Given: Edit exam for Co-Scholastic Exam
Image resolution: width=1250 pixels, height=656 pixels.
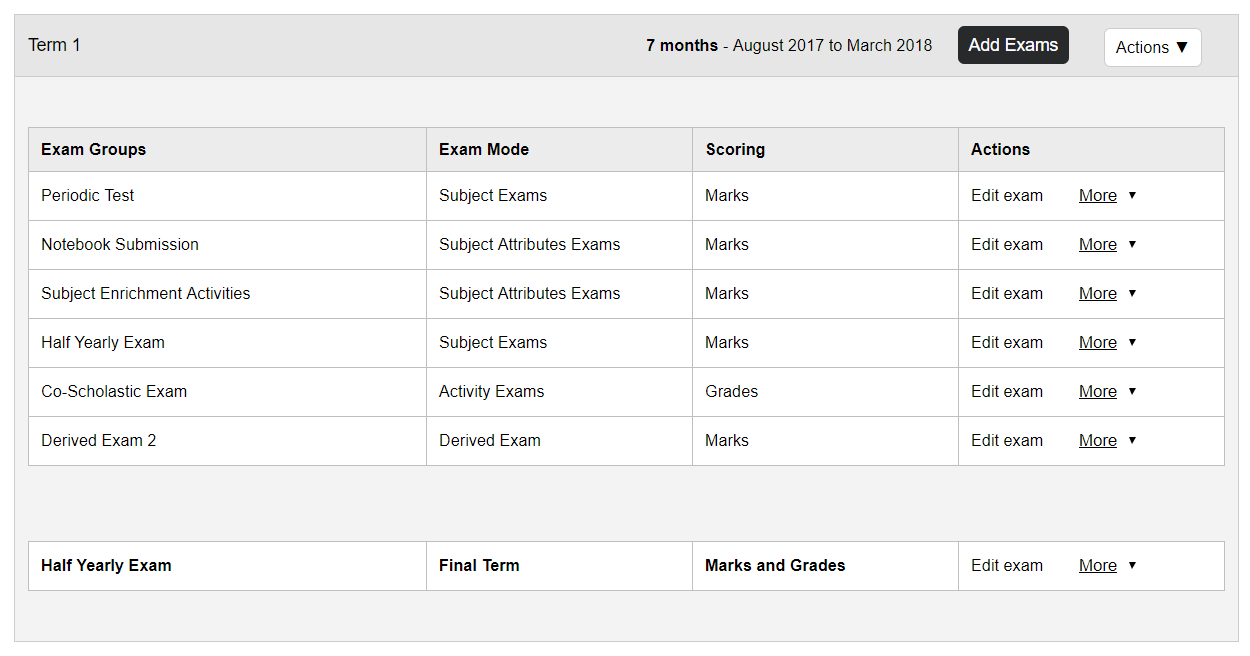Looking at the screenshot, I should pyautogui.click(x=1007, y=392).
